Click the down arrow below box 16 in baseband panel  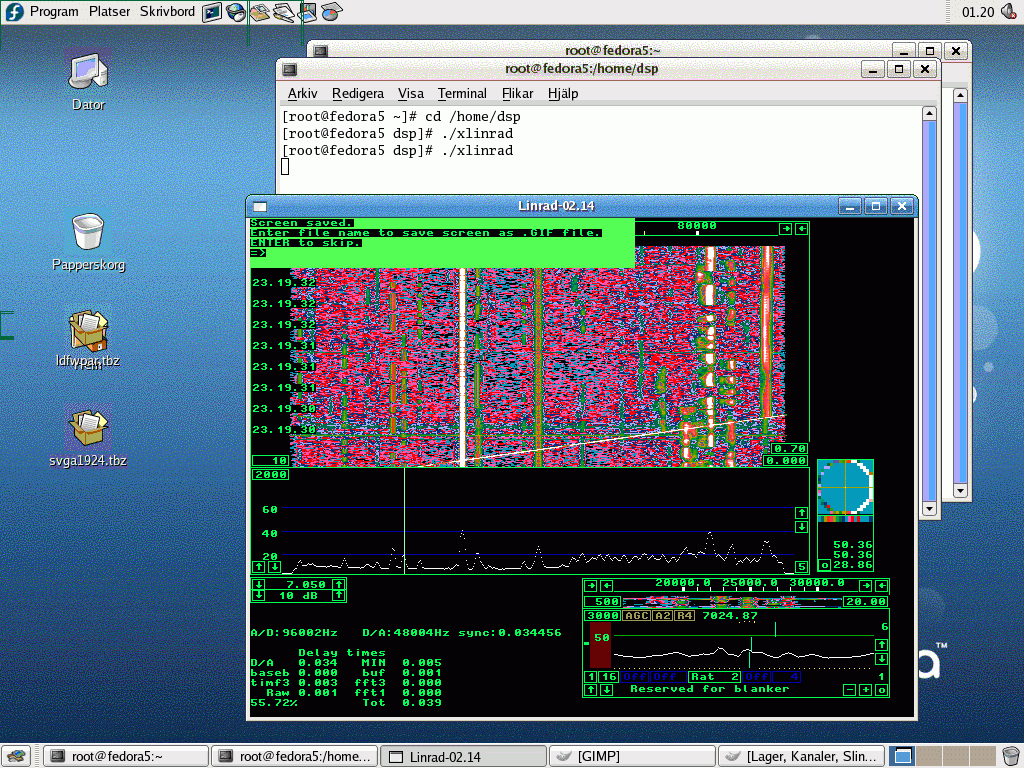click(606, 690)
